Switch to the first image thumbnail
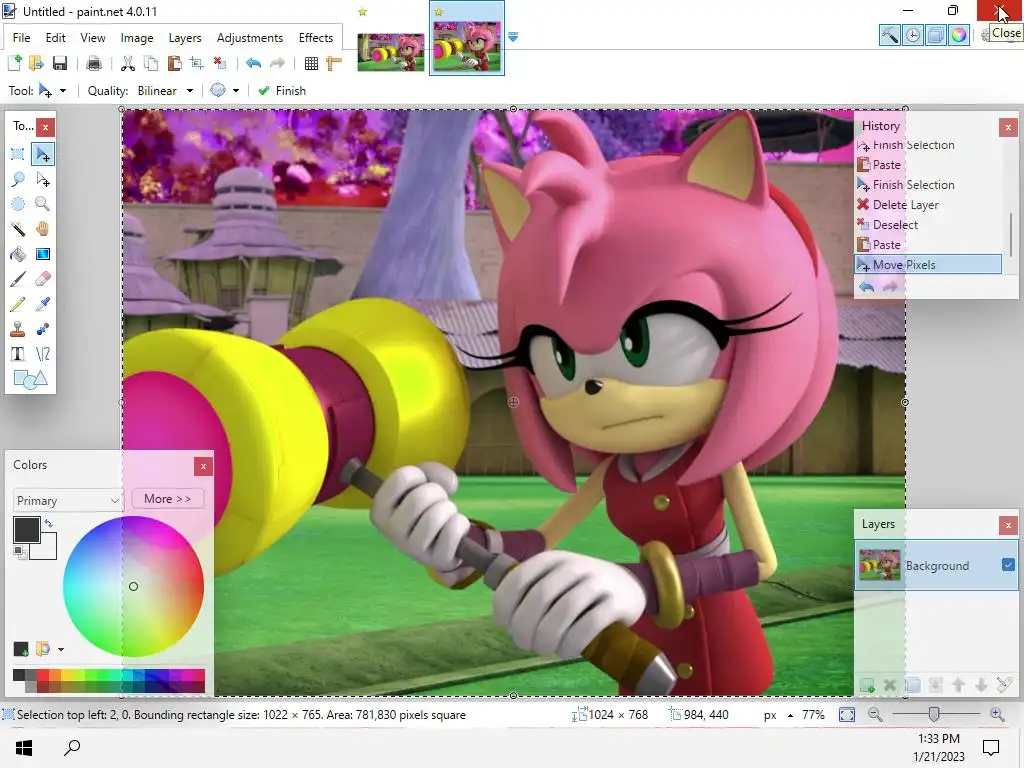1024x768 pixels. click(391, 52)
